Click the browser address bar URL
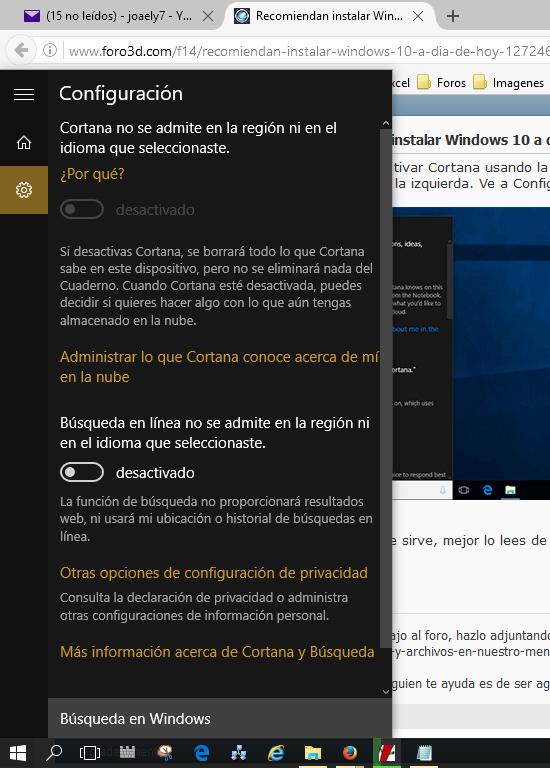The image size is (550, 768). click(309, 51)
